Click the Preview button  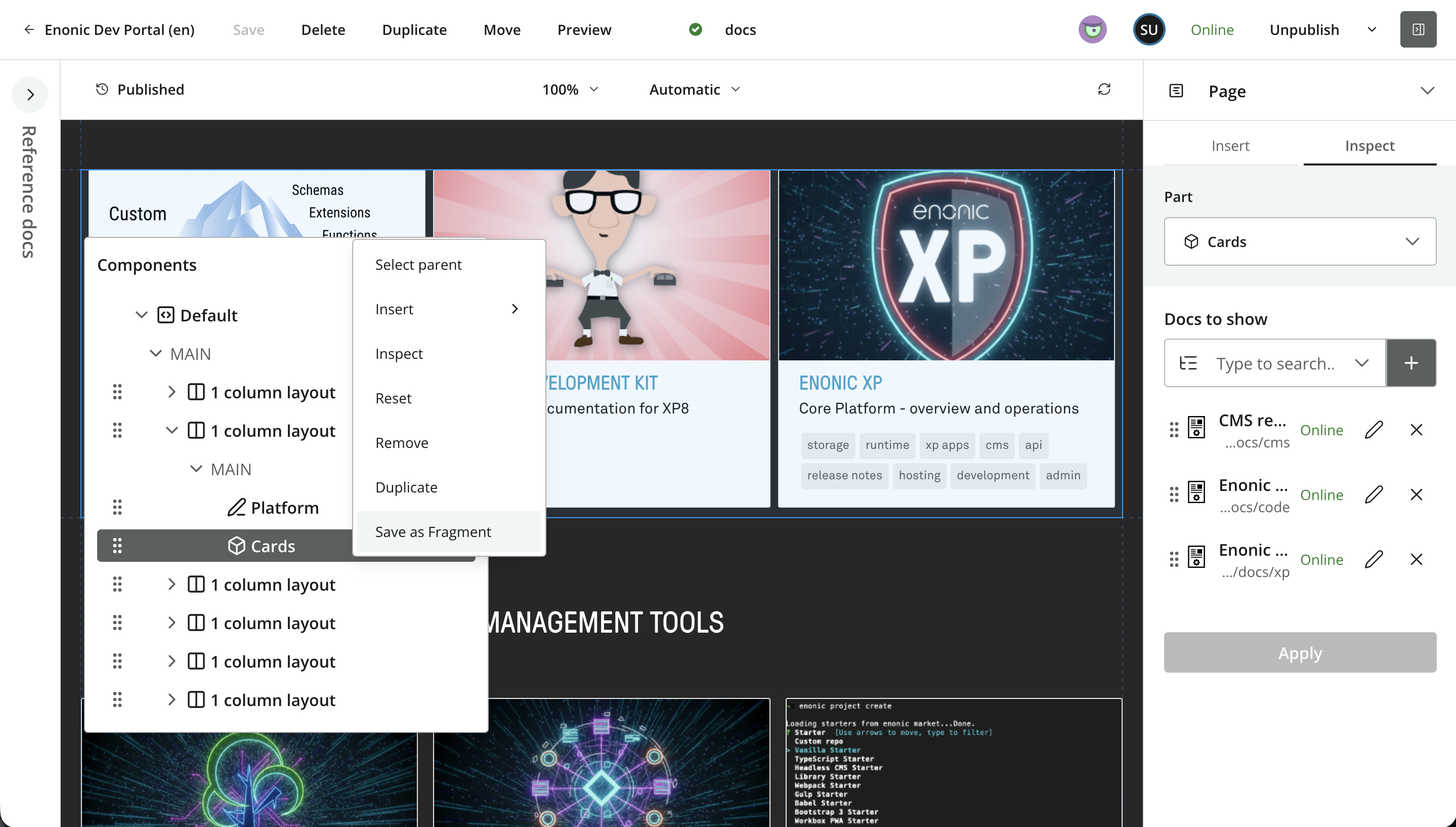[x=584, y=29]
